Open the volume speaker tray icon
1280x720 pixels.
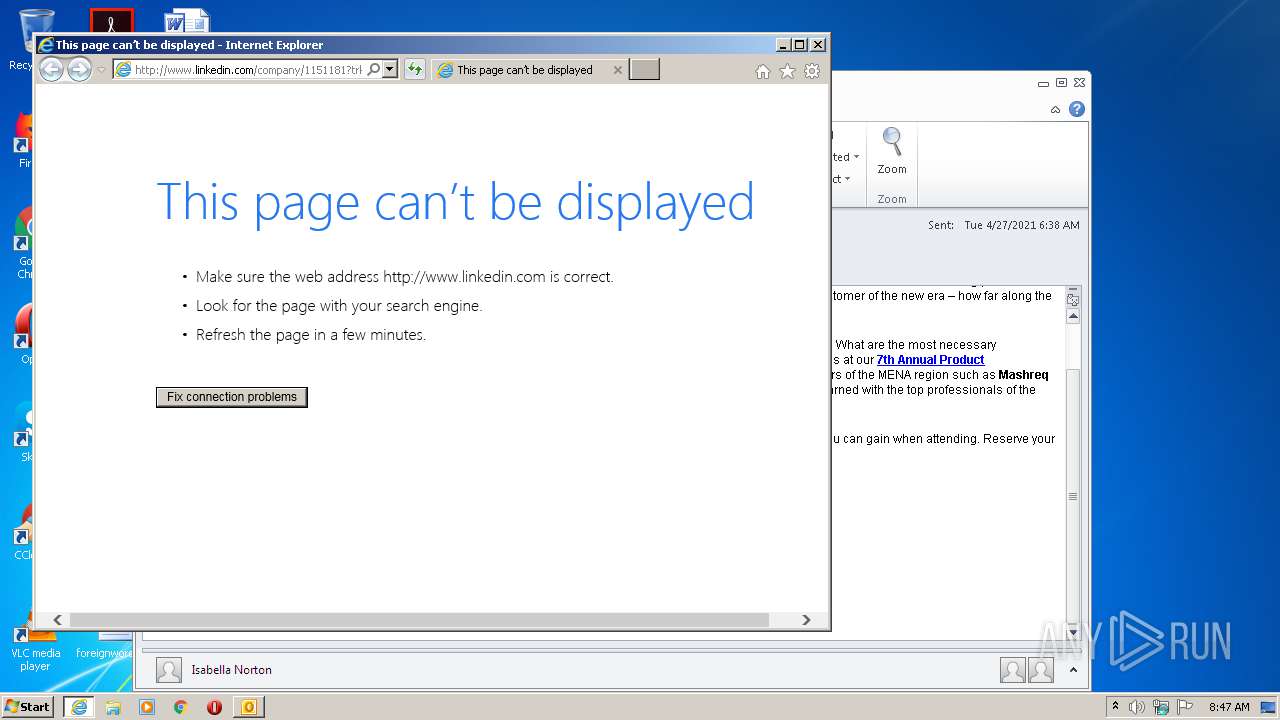pyautogui.click(x=1137, y=707)
